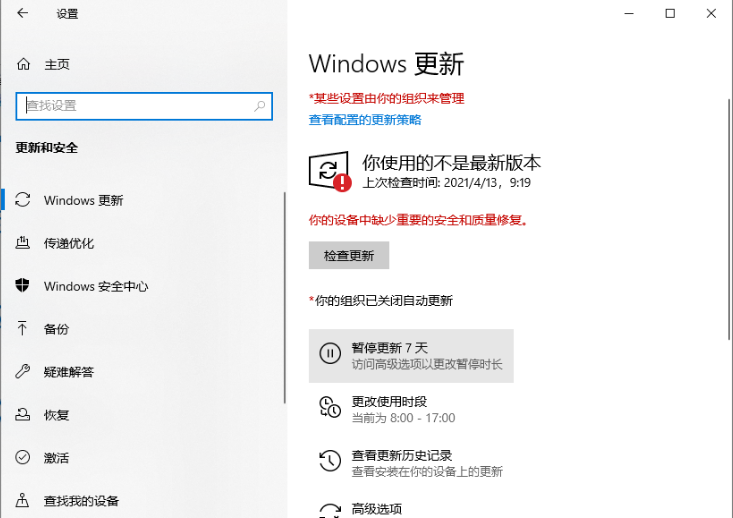Click the wrench icon for 疑难解答
The image size is (733, 518).
coord(22,371)
